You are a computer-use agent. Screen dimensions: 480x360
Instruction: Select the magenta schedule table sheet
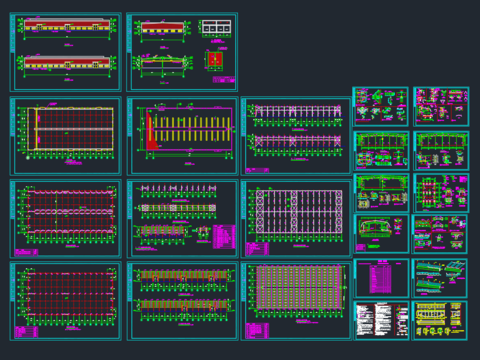pyautogui.click(x=381, y=278)
